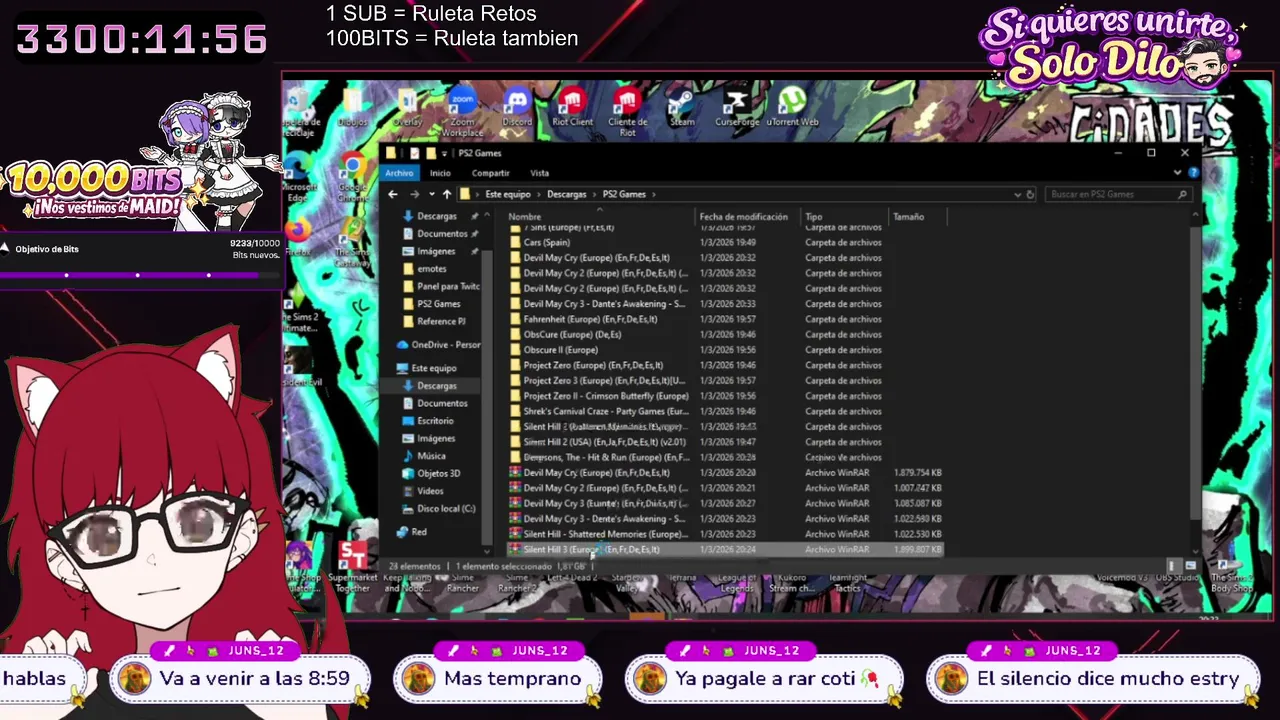Screen dimensions: 1280x720
Task: Click the Descargas breadcrumb in address bar
Action: pos(566,194)
